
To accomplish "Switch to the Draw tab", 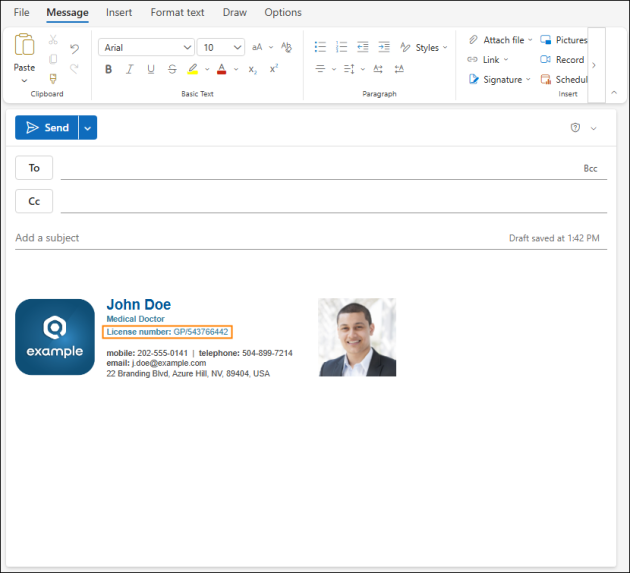I will [x=235, y=12].
